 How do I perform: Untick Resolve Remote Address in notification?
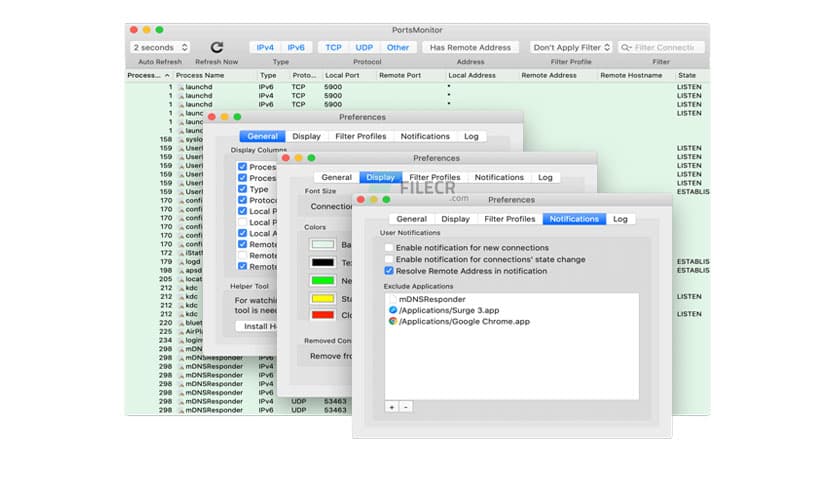[389, 271]
